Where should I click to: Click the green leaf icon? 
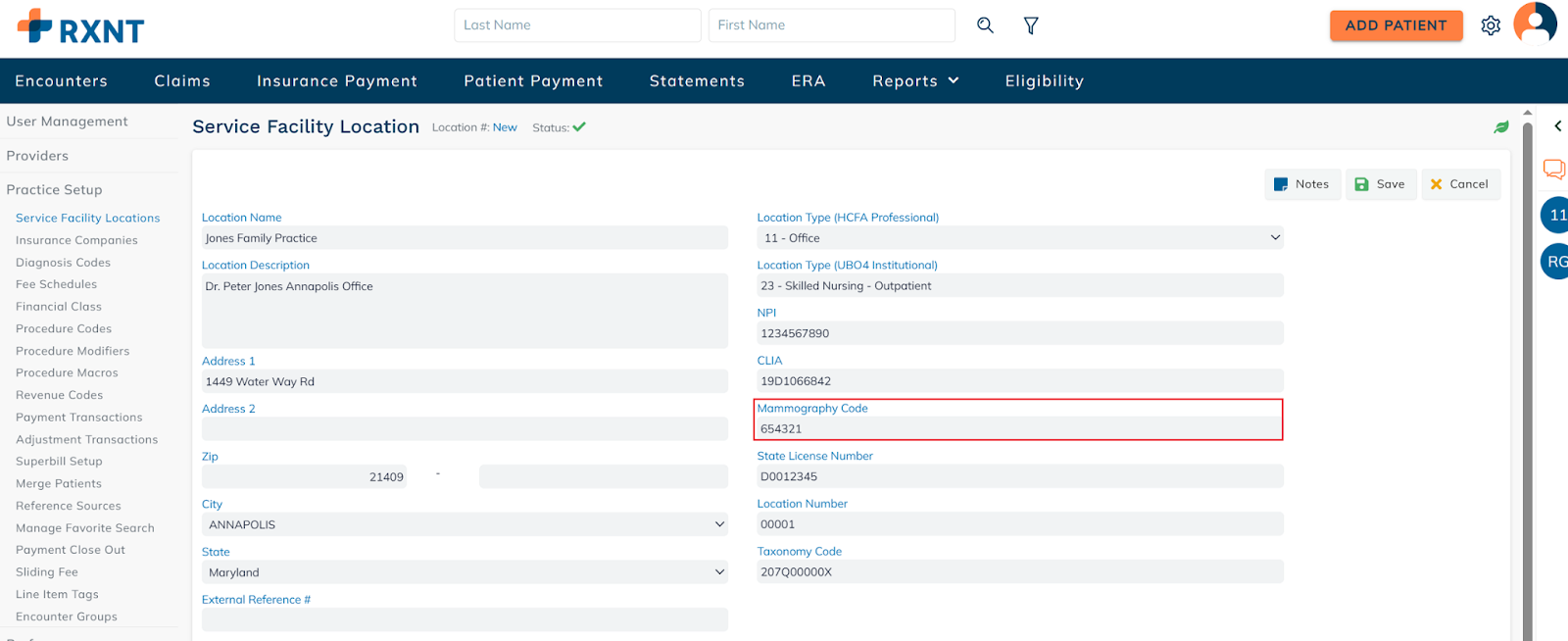tap(1500, 127)
